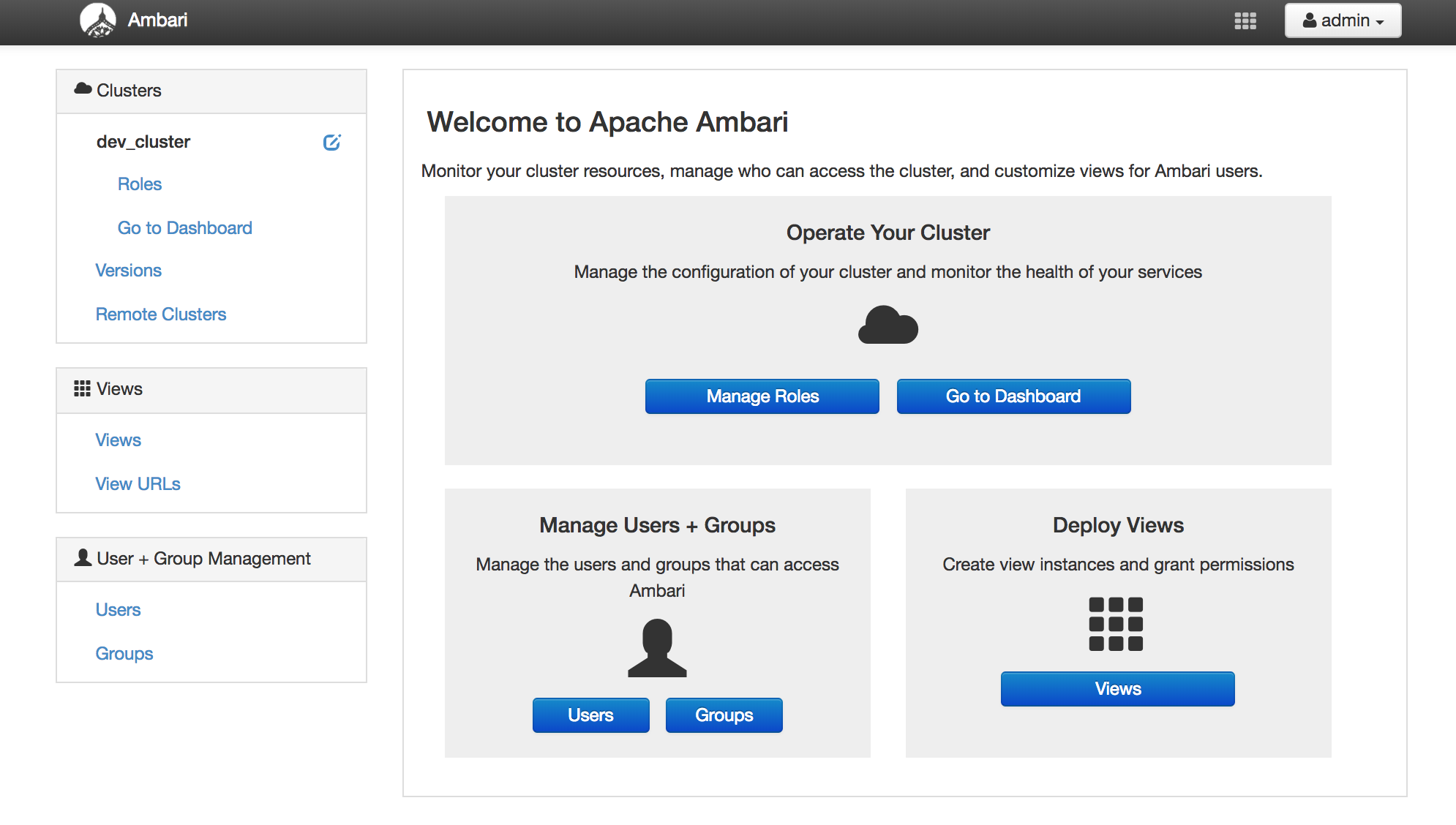Open the admin user dropdown
The image size is (1456, 825).
click(1343, 20)
